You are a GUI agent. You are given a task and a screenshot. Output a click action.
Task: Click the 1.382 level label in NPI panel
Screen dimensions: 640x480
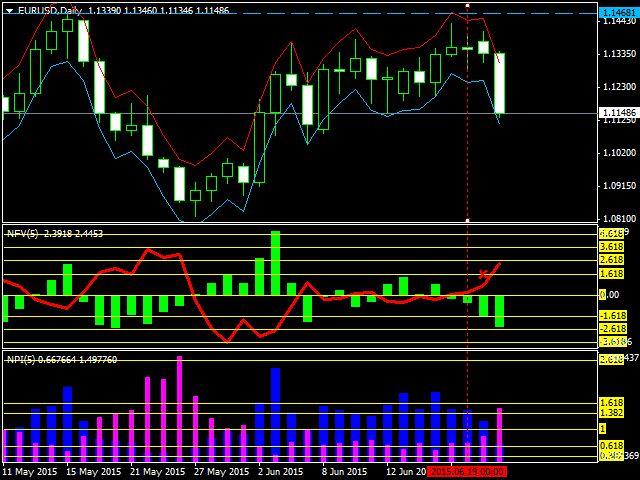click(x=611, y=413)
